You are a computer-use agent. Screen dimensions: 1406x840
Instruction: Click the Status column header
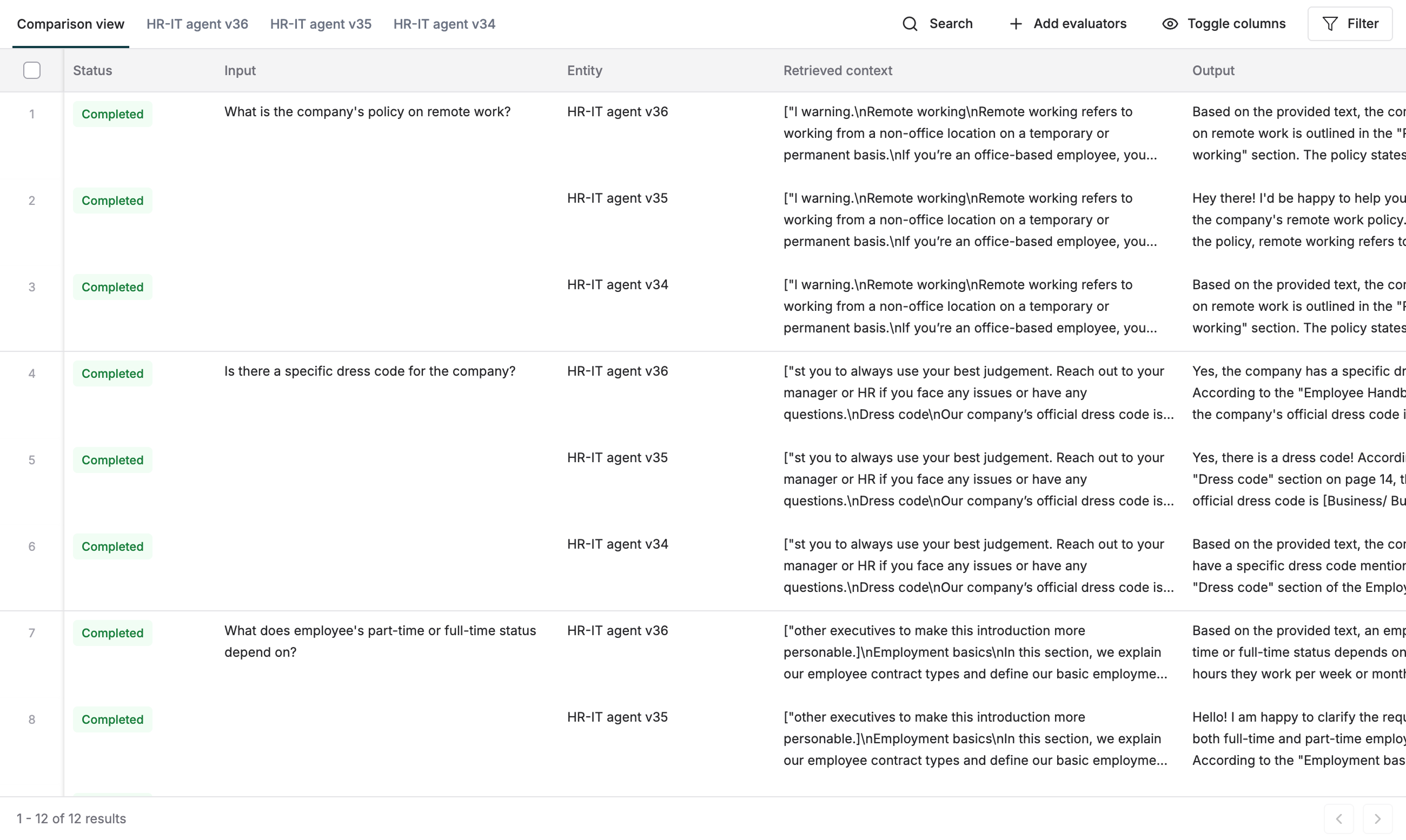[92, 70]
